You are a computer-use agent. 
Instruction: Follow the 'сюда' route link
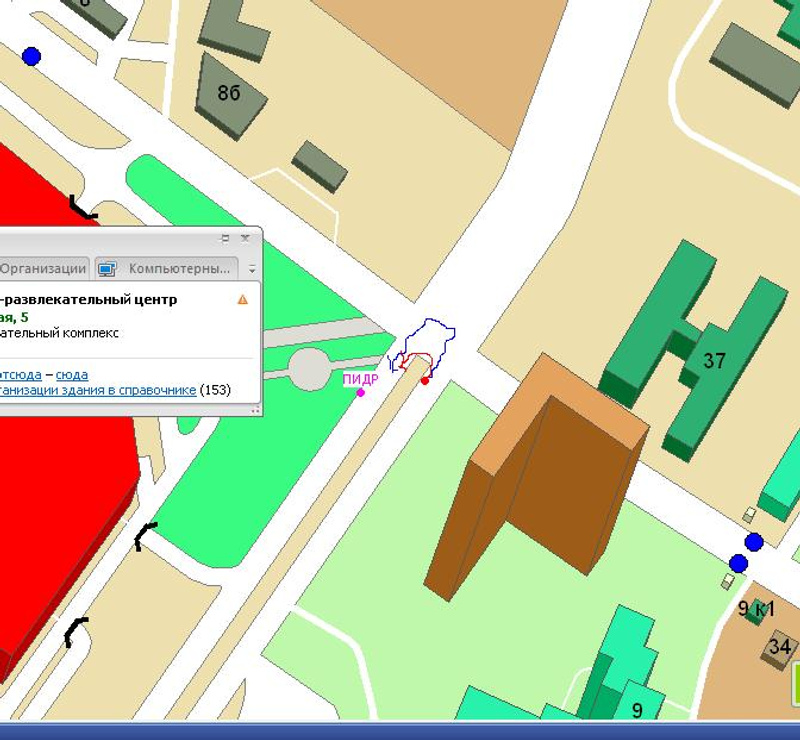coord(71,375)
